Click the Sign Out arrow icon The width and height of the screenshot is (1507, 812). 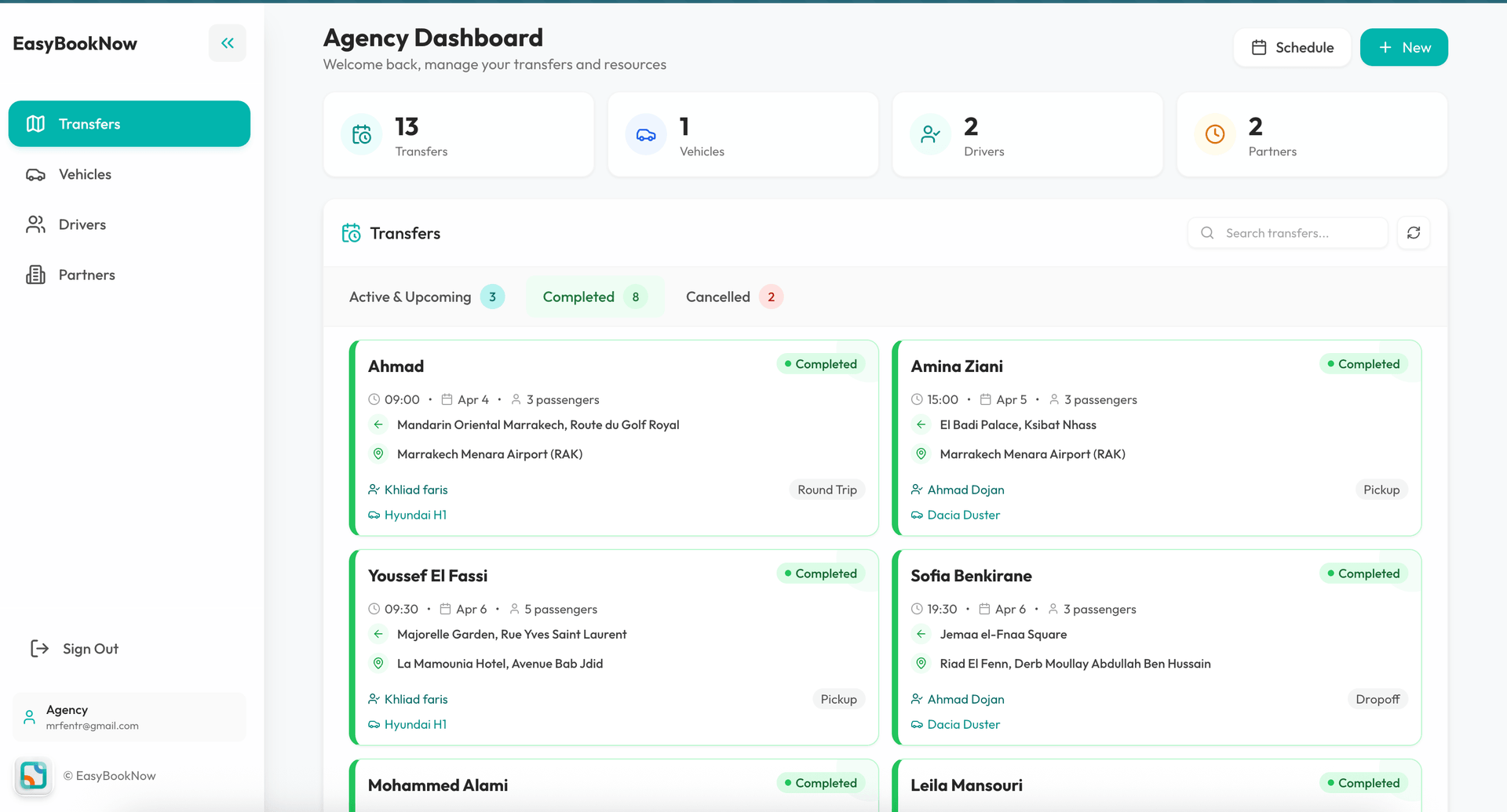tap(39, 648)
